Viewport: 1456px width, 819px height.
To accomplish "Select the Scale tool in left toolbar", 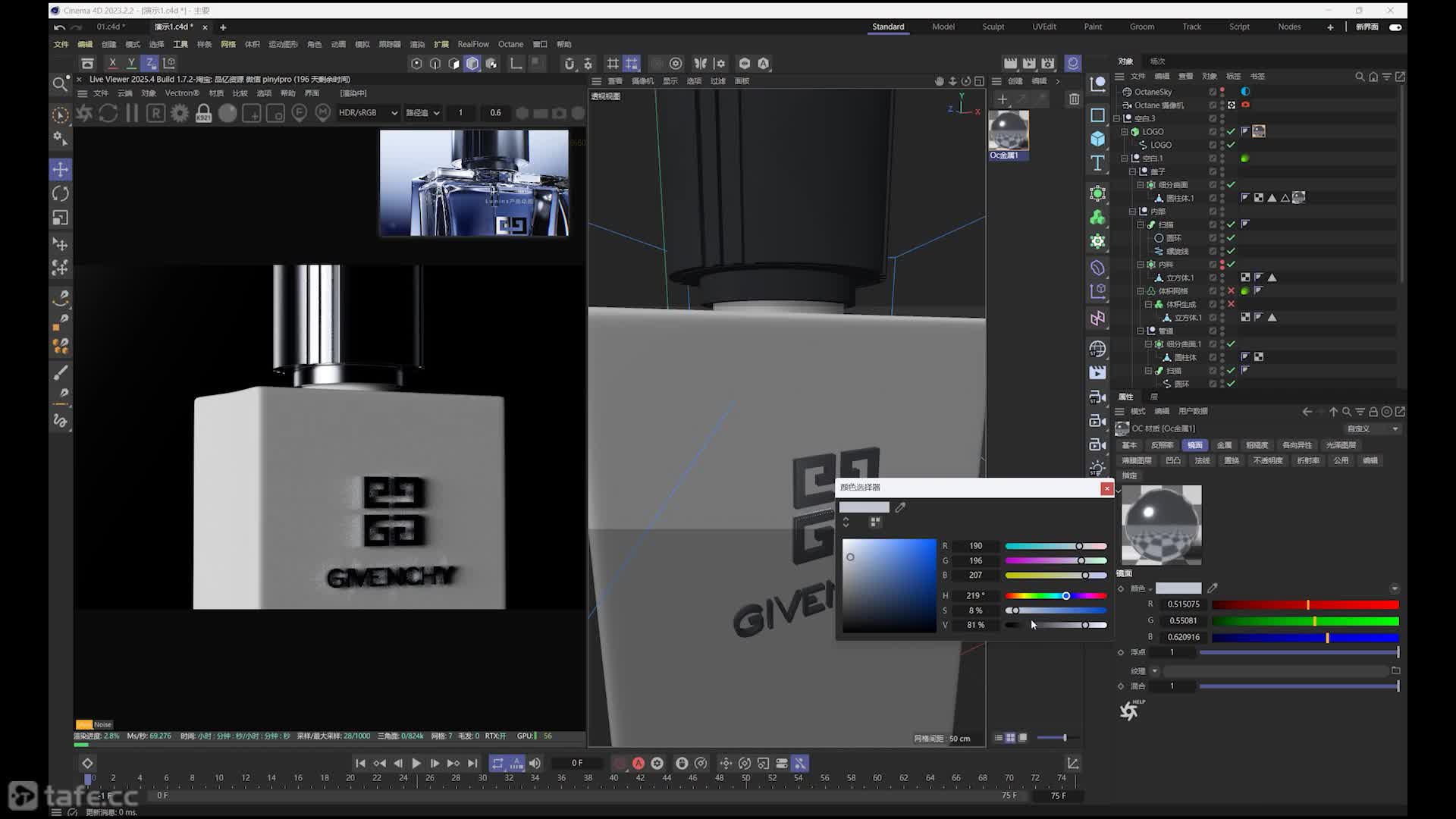I will [x=61, y=218].
